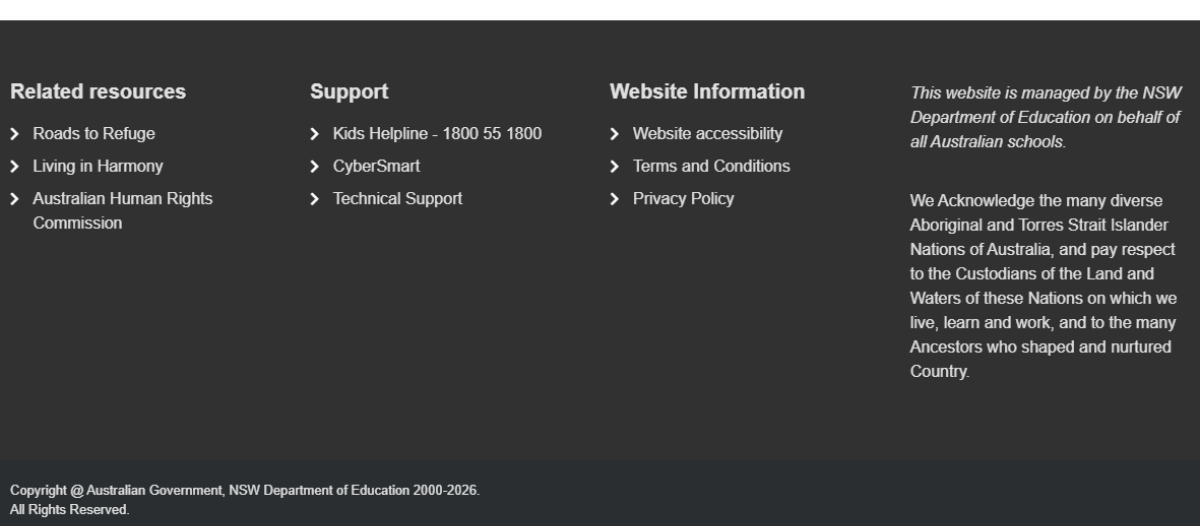Click the chevron icon beside Kids Helpline
The height and width of the screenshot is (526, 1200).
(315, 134)
